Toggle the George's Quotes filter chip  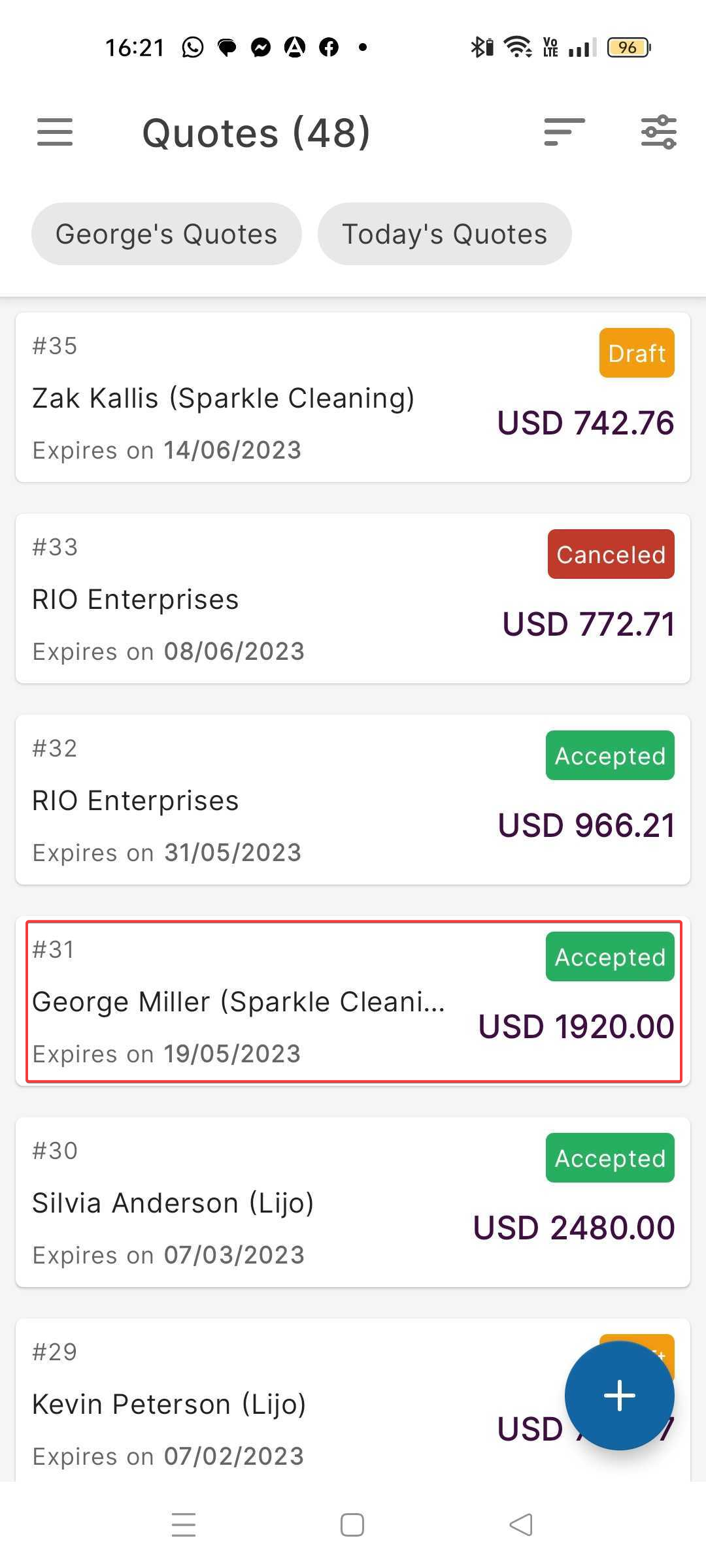point(166,234)
